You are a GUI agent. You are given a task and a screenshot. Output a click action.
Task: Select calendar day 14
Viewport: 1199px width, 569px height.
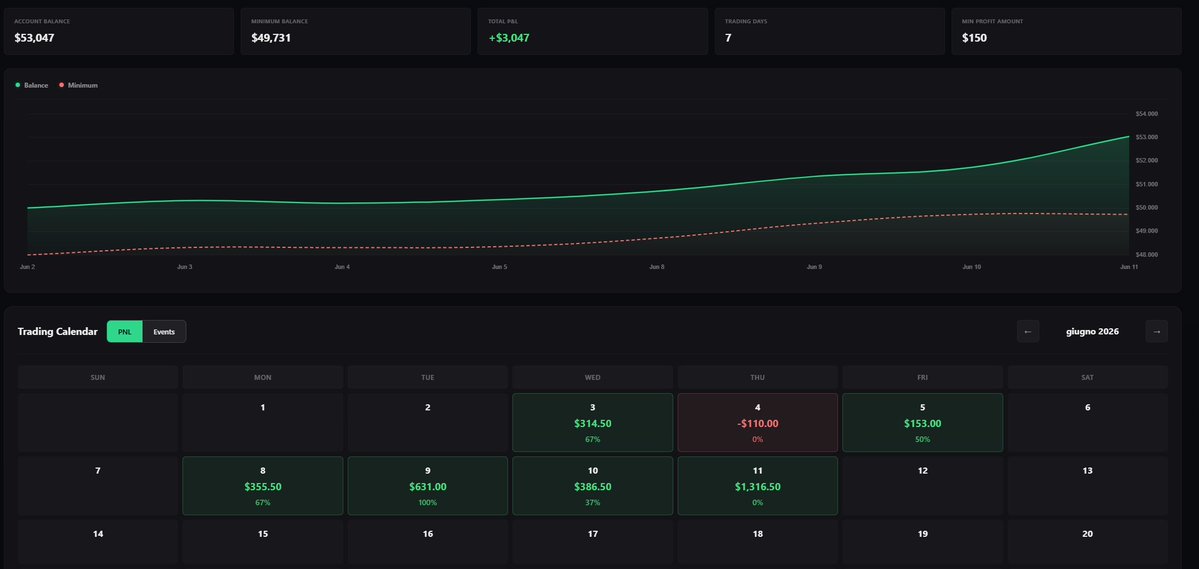pyautogui.click(x=98, y=543)
